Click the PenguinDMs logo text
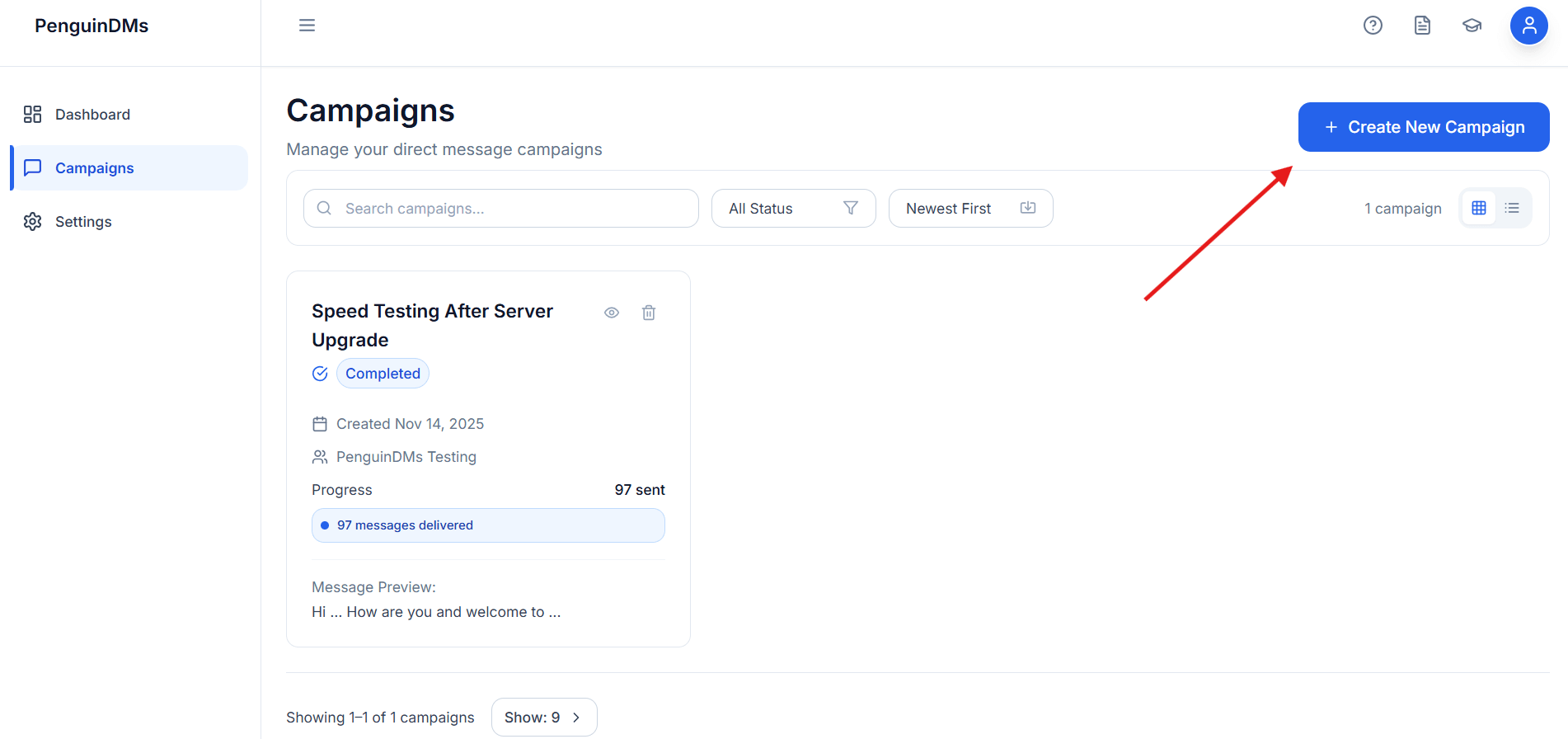 point(92,26)
